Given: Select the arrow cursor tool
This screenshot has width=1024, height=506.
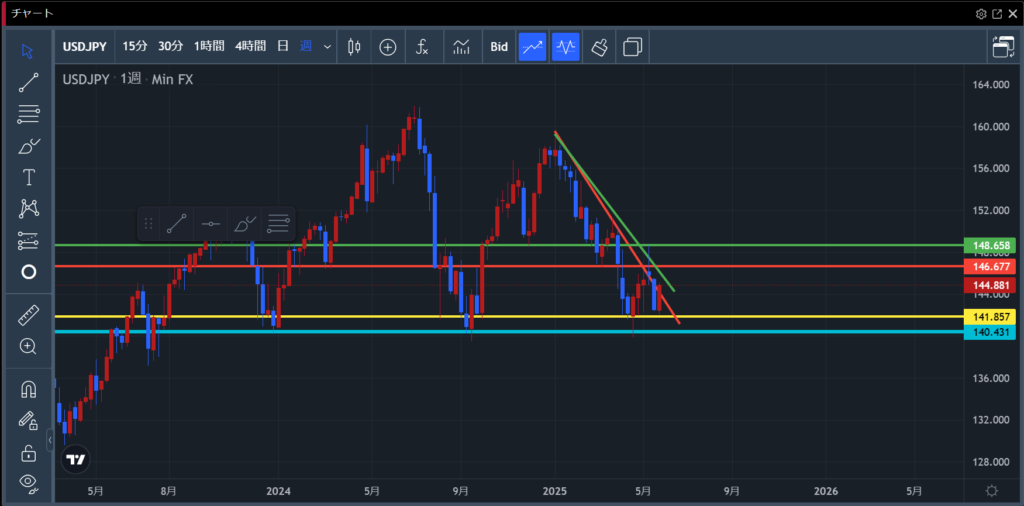Looking at the screenshot, I should click(28, 51).
